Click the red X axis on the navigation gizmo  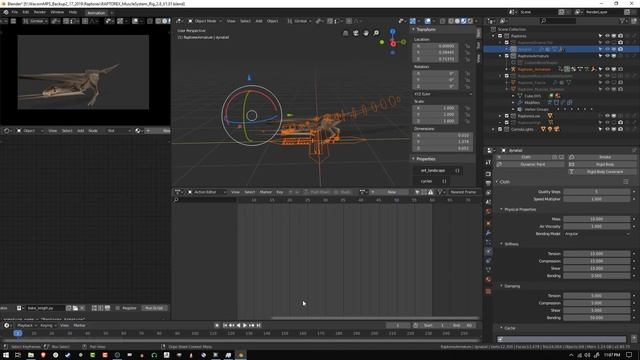393,44
